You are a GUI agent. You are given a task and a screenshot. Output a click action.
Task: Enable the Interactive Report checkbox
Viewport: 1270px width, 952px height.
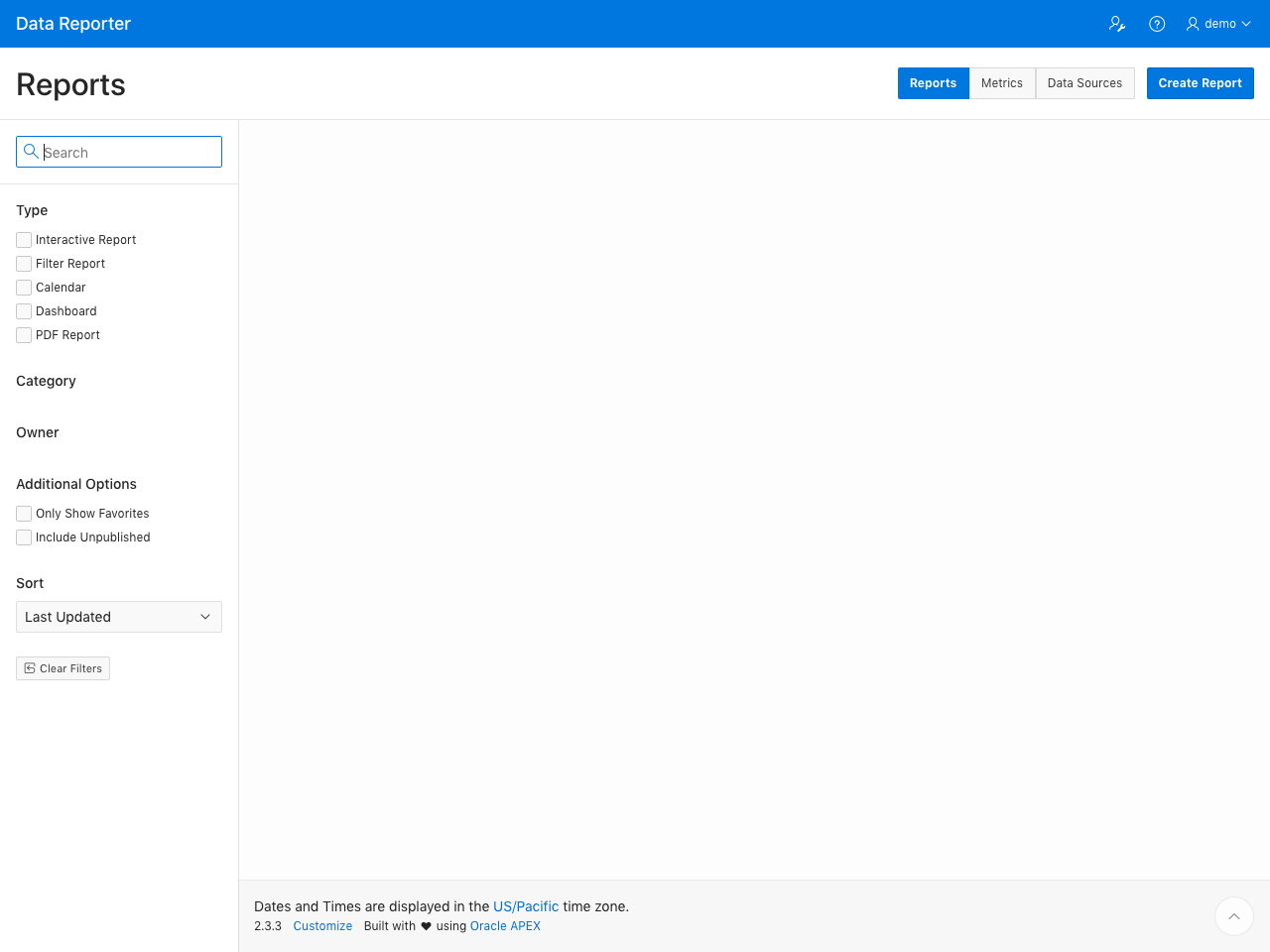(x=24, y=240)
